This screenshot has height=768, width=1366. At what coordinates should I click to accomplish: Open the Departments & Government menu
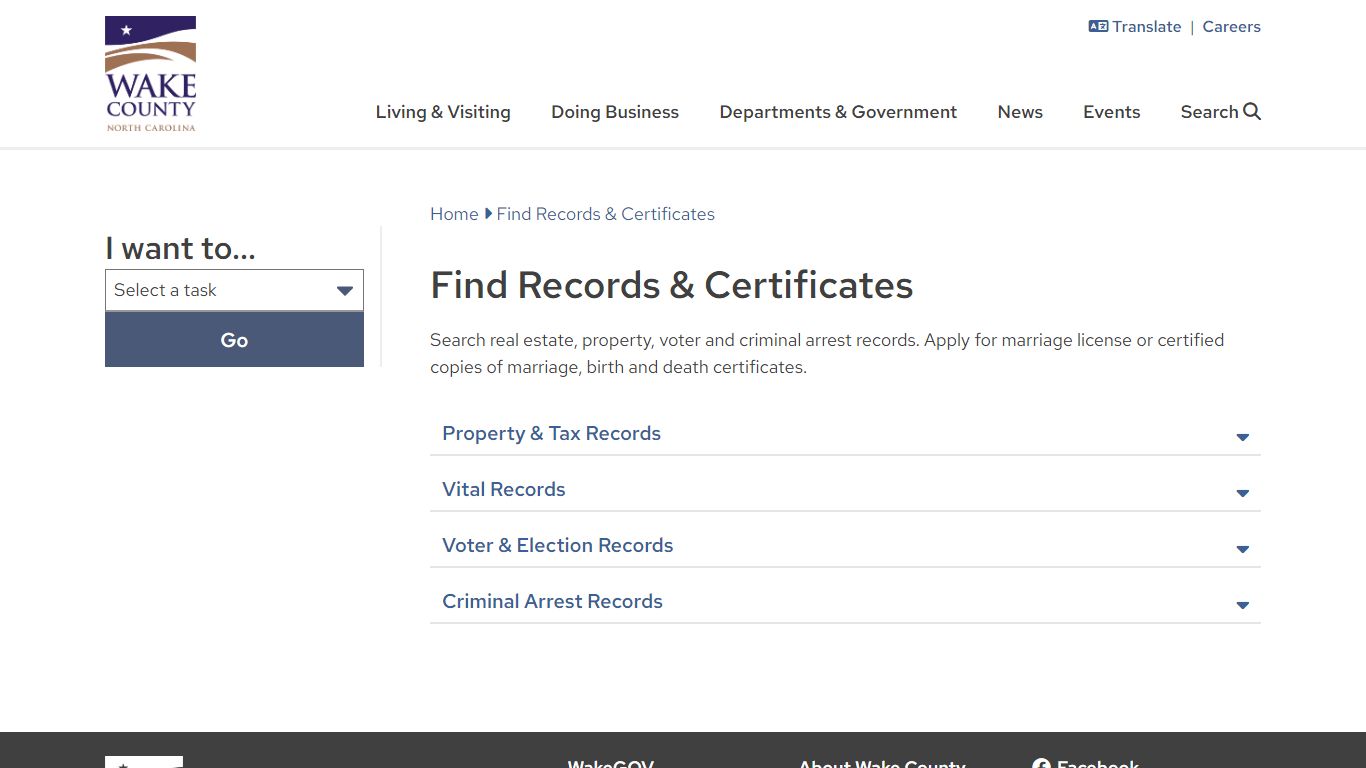coord(838,112)
